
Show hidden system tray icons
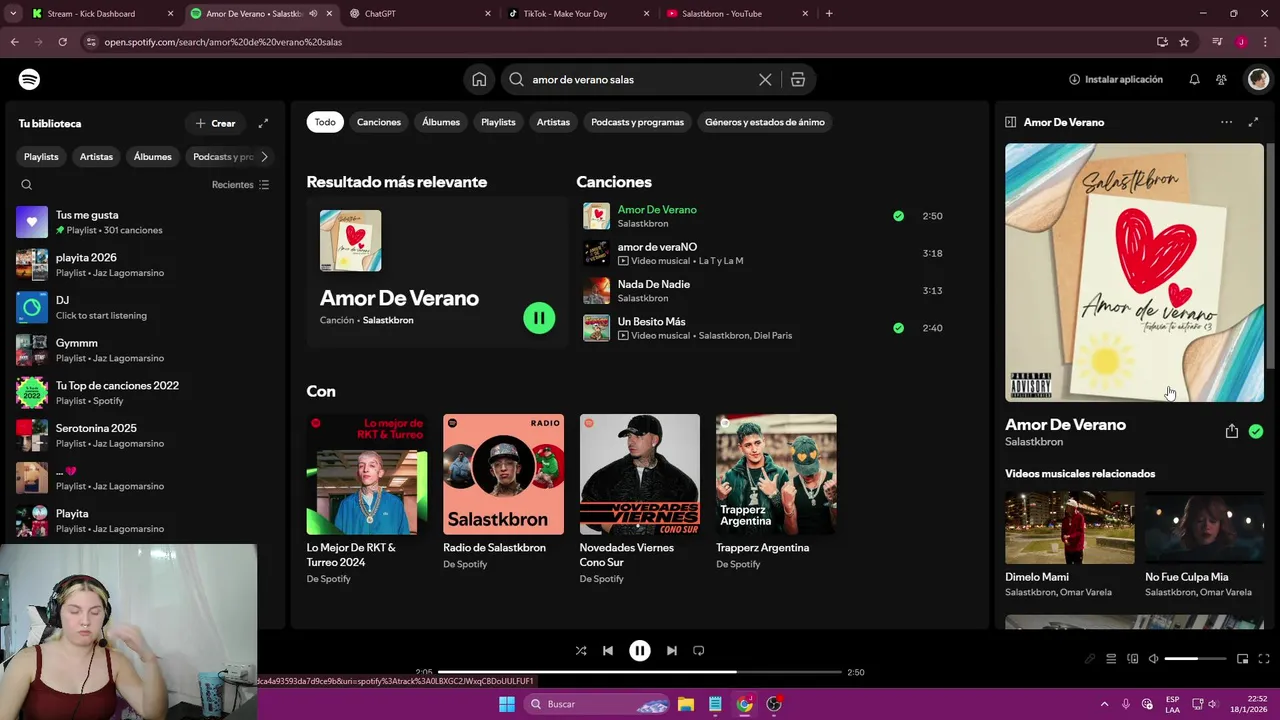(1104, 704)
